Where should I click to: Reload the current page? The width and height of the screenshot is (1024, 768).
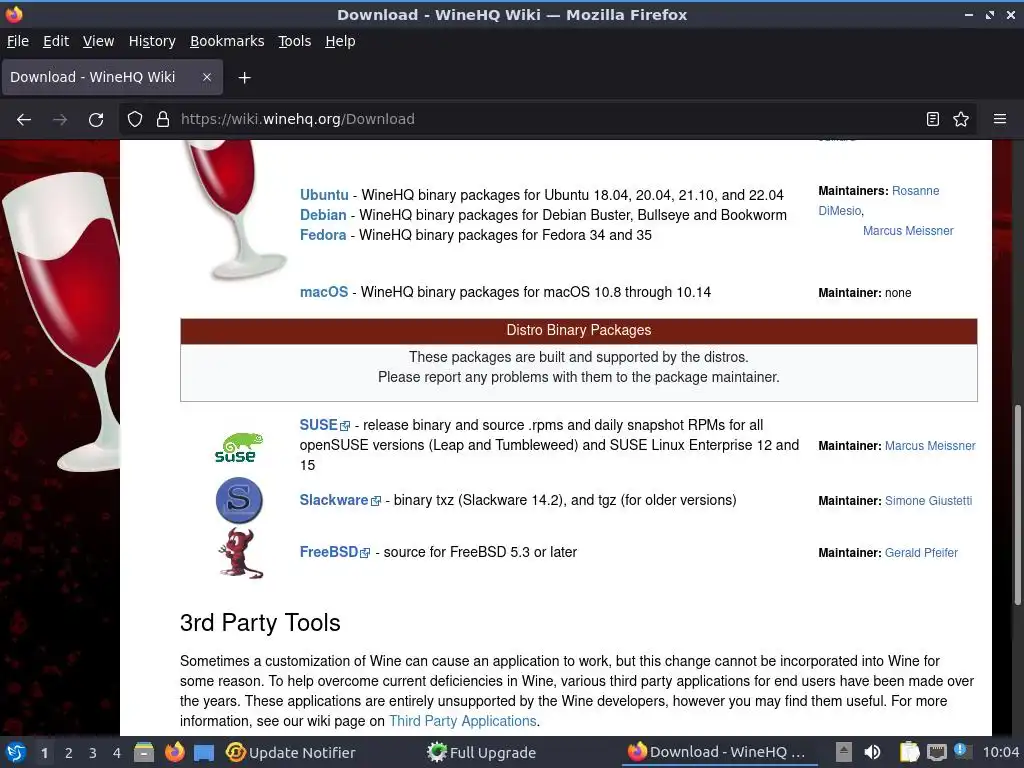(x=96, y=120)
